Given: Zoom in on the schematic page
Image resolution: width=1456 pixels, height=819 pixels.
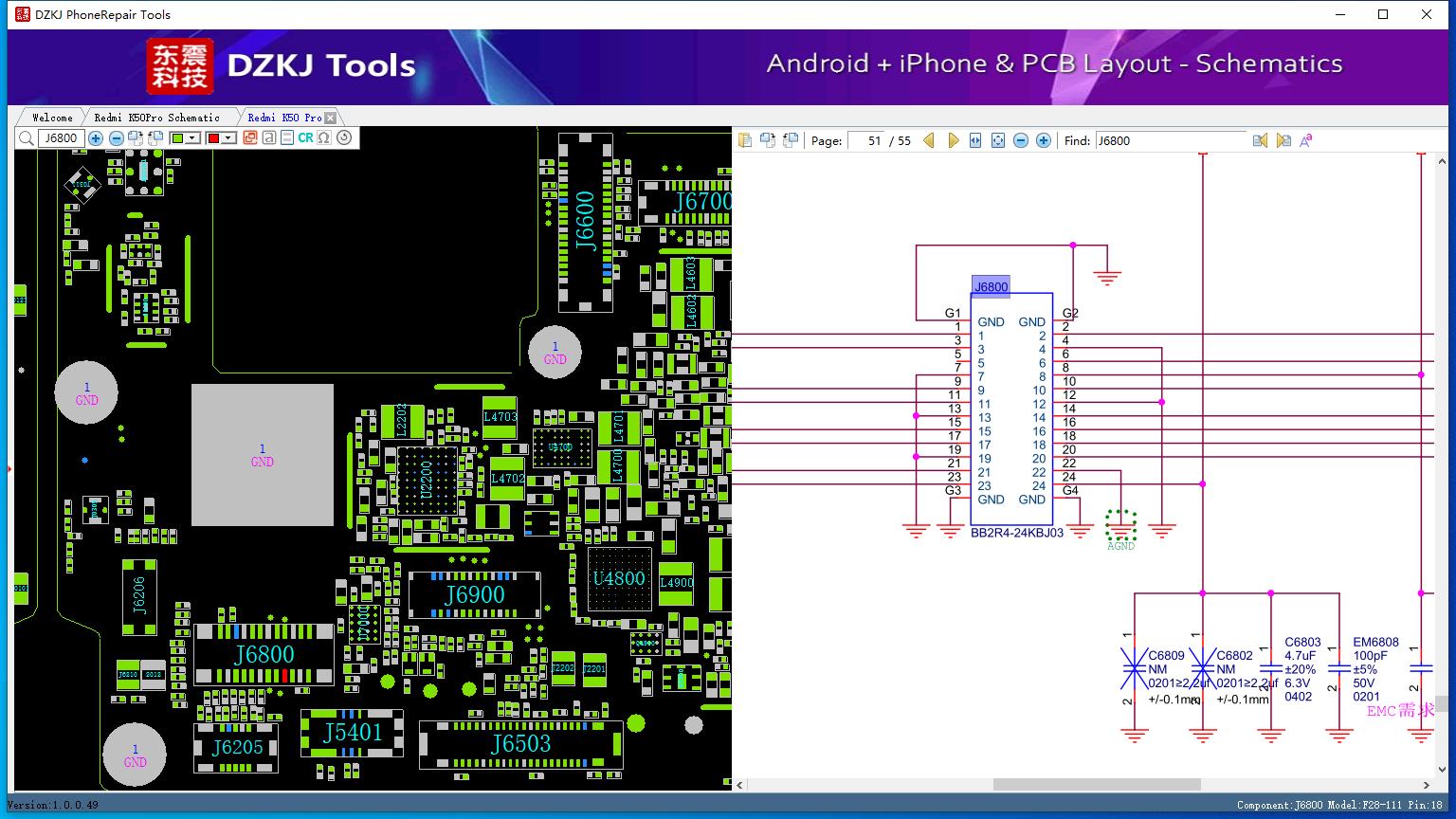Looking at the screenshot, I should point(1044,140).
